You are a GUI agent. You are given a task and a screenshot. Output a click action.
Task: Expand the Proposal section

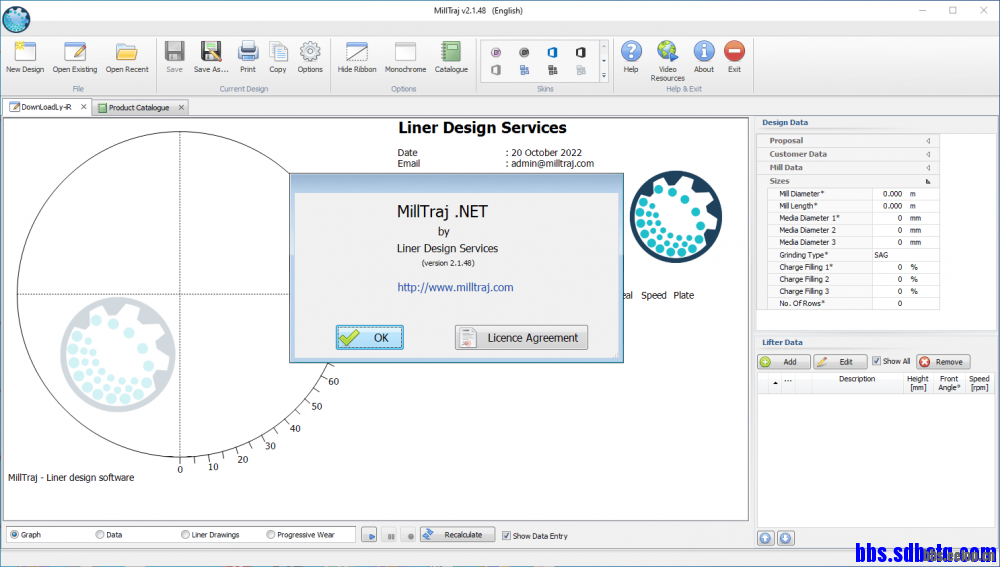928,141
